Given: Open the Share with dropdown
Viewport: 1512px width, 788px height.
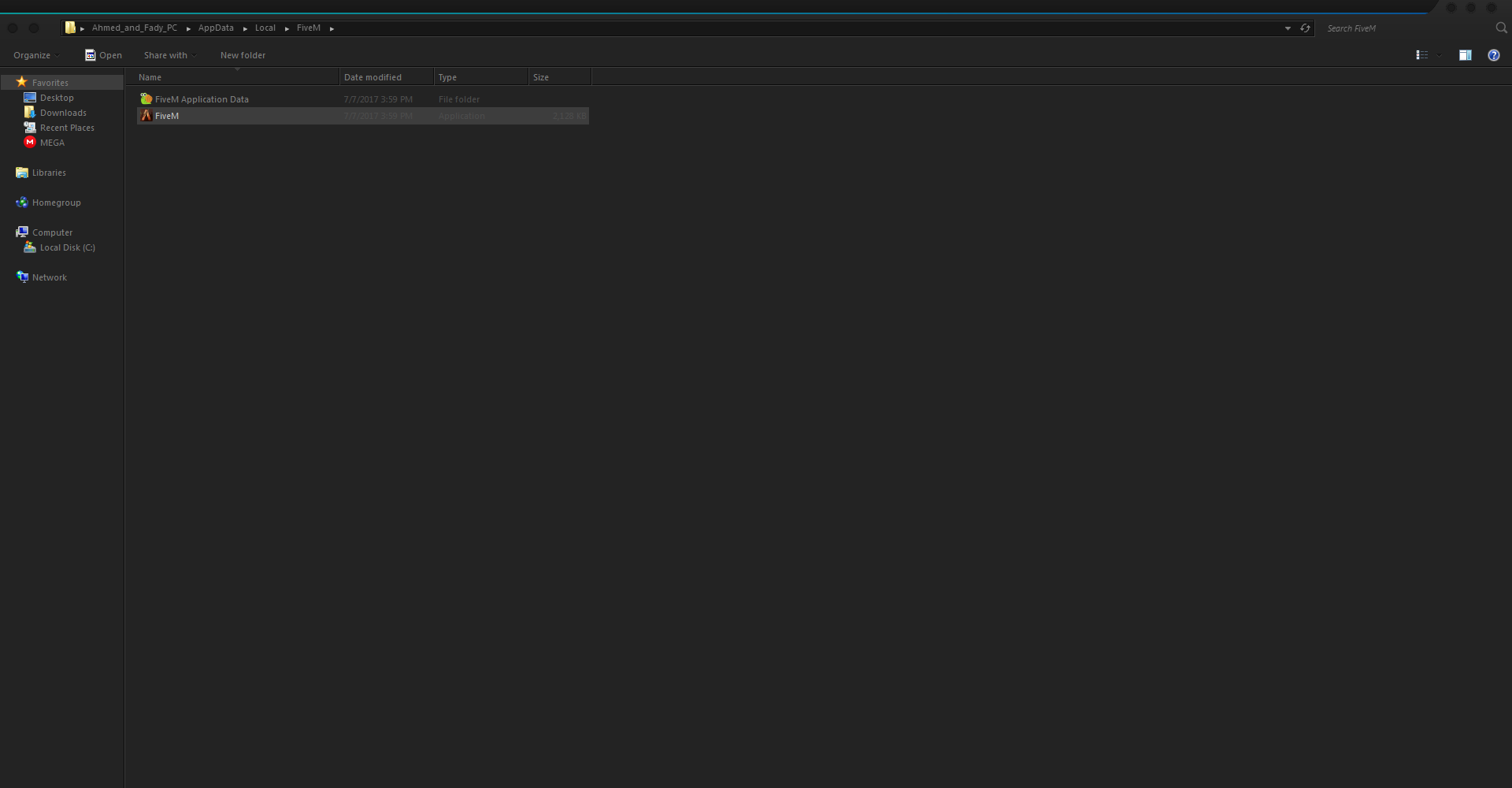Looking at the screenshot, I should [x=170, y=55].
